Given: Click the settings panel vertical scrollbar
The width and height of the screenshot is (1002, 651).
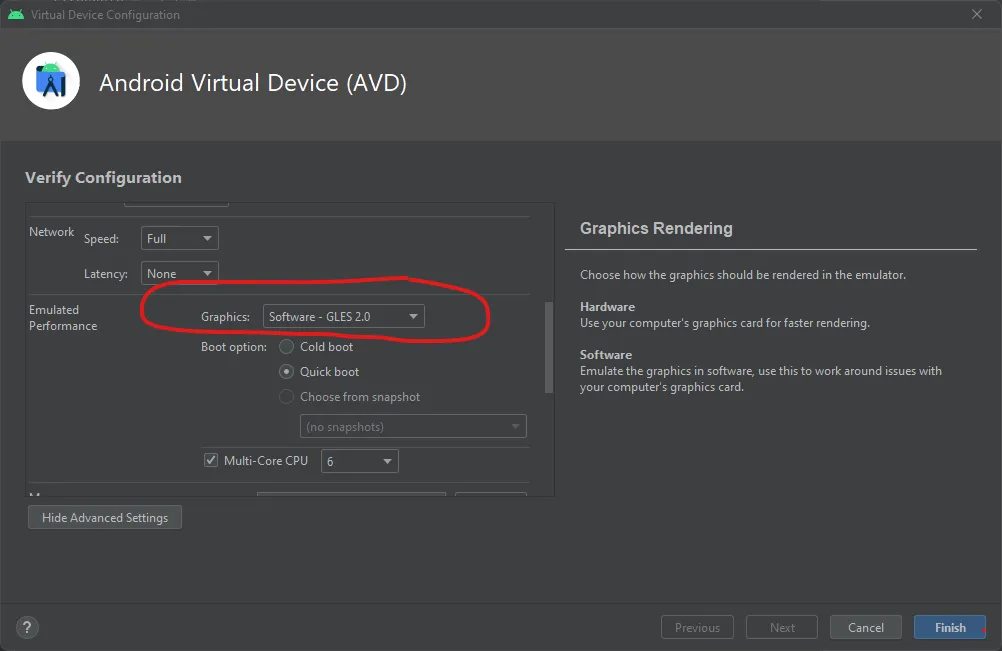Looking at the screenshot, I should click(548, 347).
